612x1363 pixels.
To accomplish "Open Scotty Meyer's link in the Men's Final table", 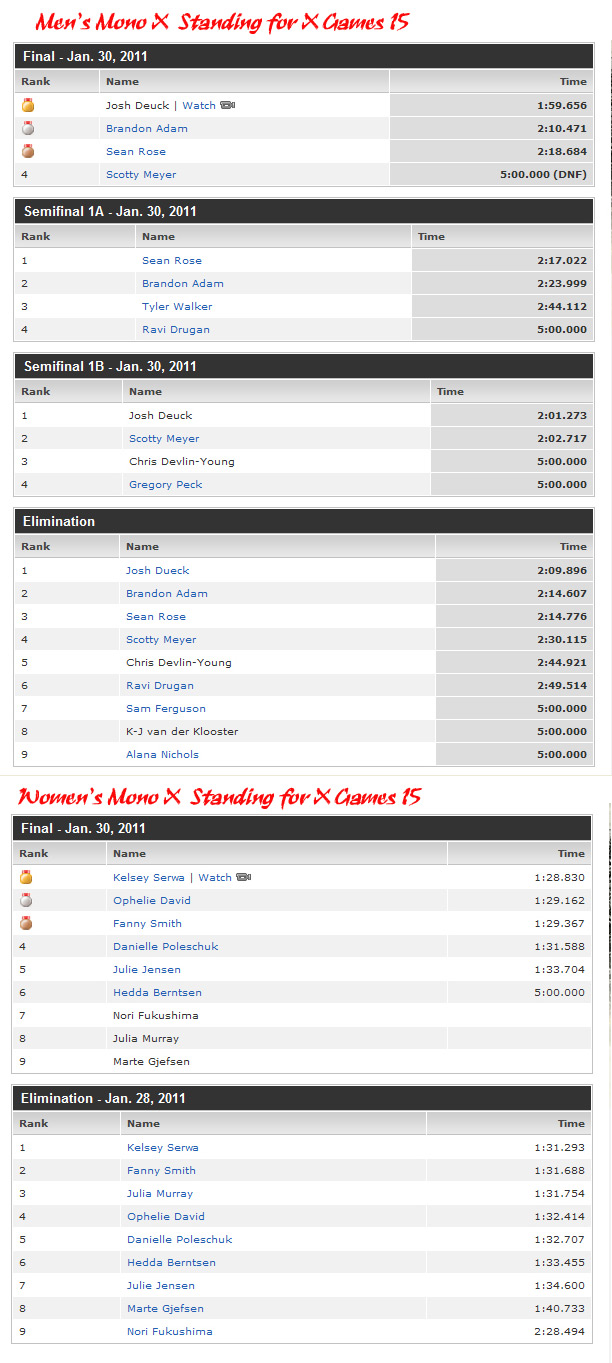I will [x=141, y=174].
